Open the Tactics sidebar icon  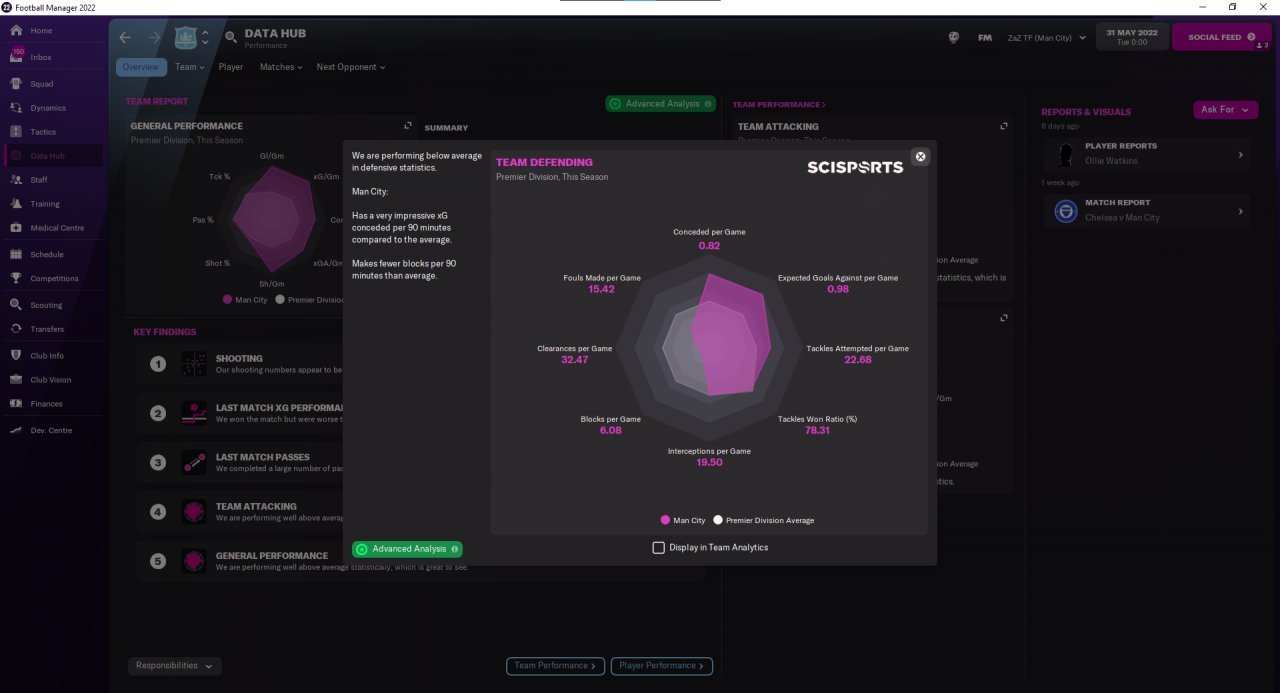tap(16, 132)
